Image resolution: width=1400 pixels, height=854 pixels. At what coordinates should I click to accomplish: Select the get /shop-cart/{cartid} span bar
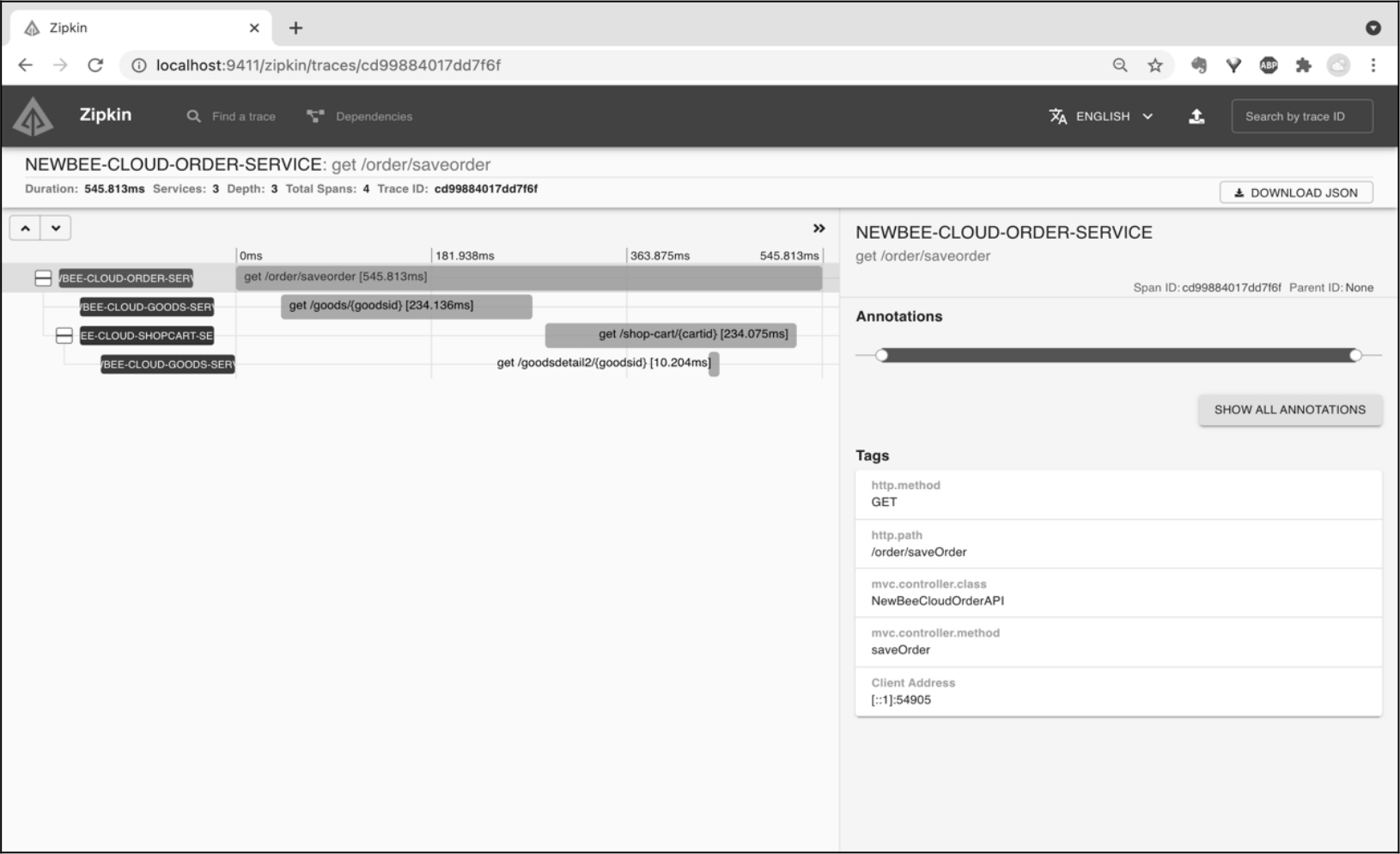pos(671,335)
